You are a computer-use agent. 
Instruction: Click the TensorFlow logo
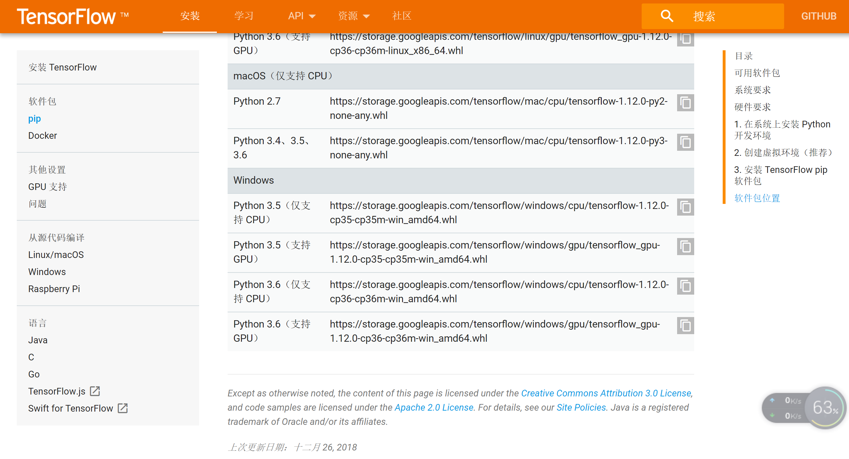pos(73,16)
